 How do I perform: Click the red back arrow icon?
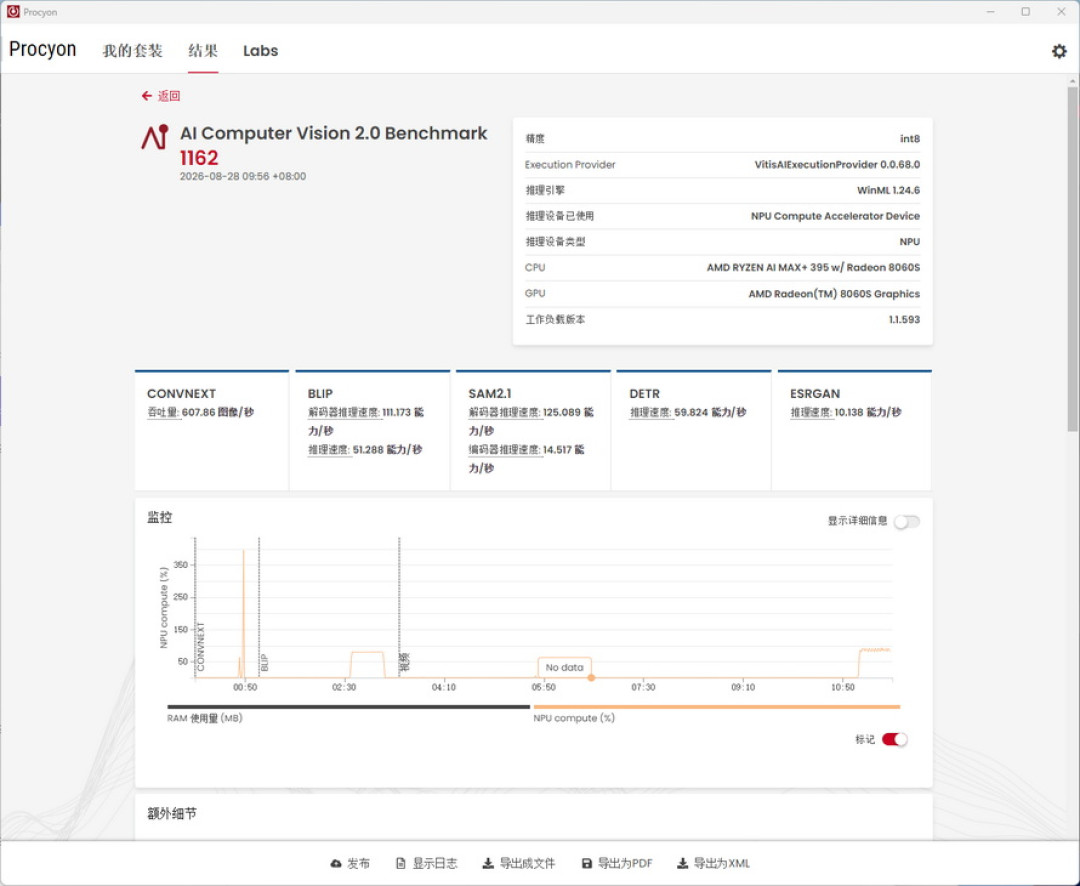[146, 96]
